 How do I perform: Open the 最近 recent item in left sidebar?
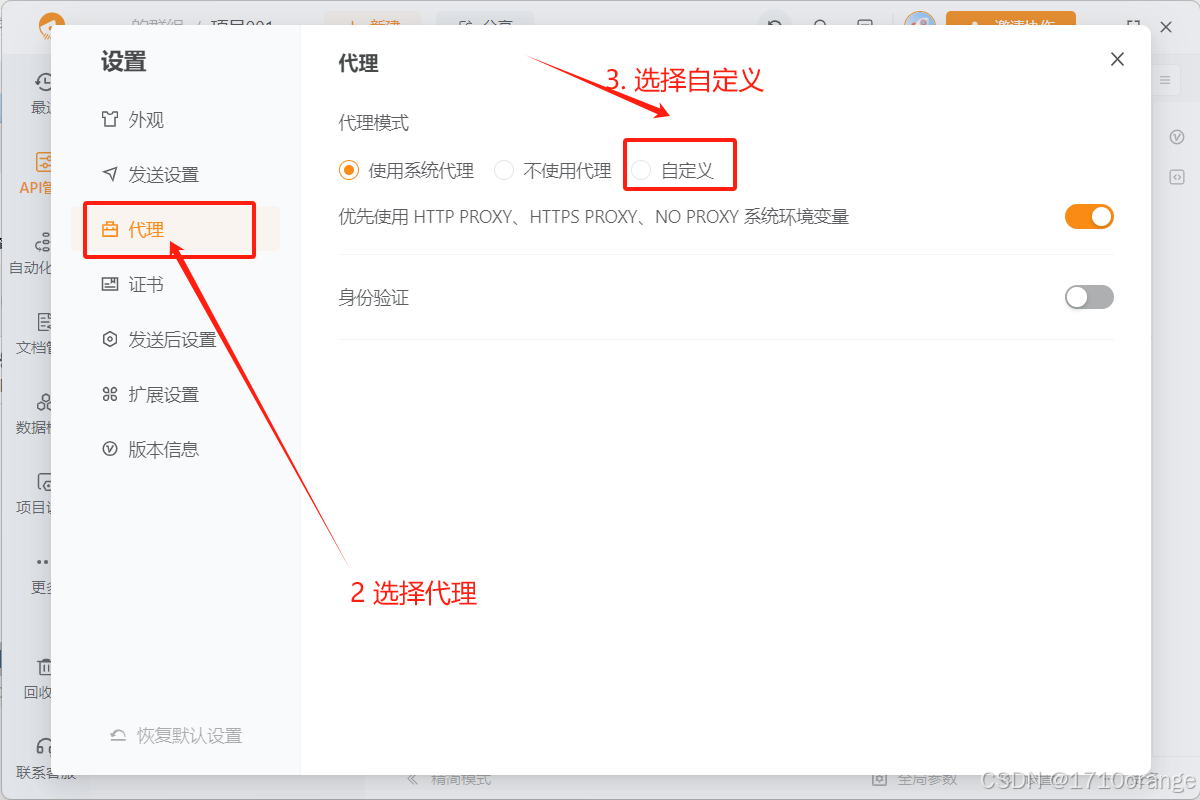(40, 93)
